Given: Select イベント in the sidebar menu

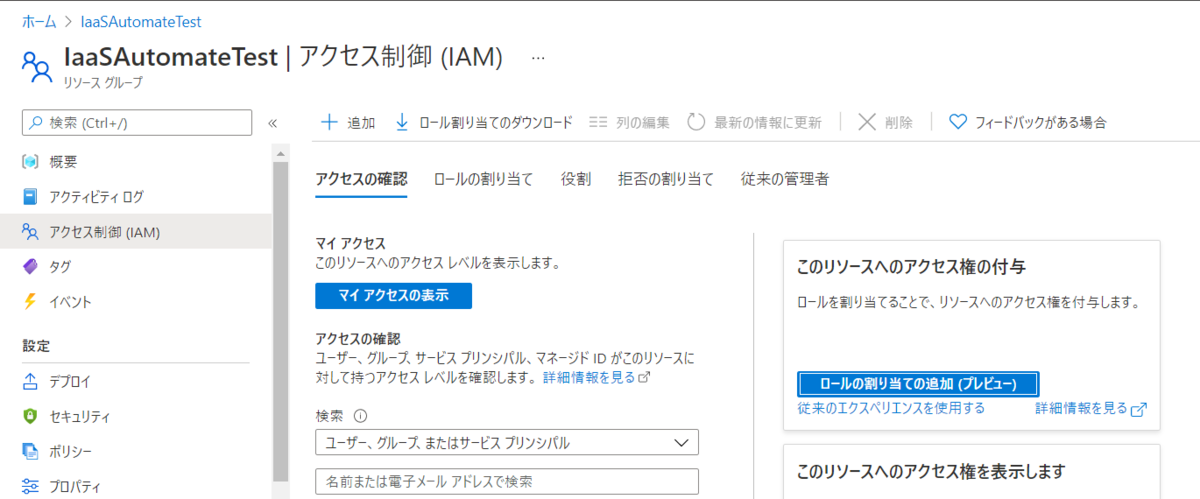Looking at the screenshot, I should (136, 302).
